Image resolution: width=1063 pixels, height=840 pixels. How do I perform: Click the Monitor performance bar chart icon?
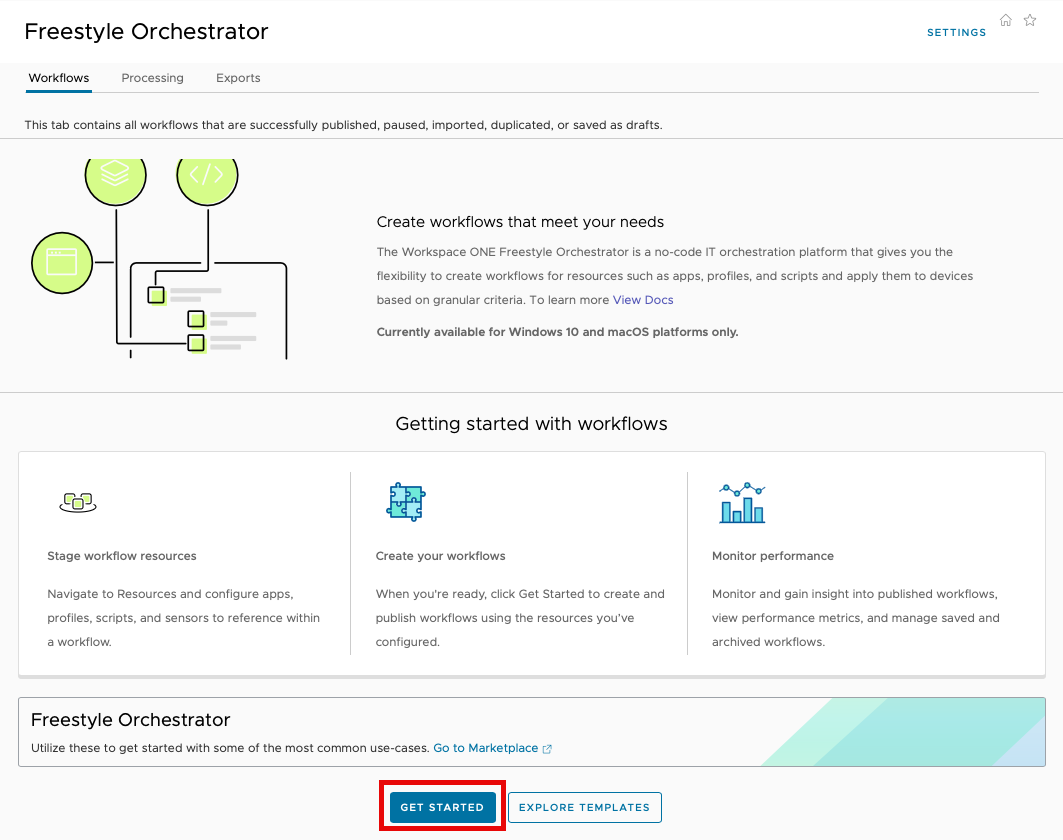coord(742,502)
